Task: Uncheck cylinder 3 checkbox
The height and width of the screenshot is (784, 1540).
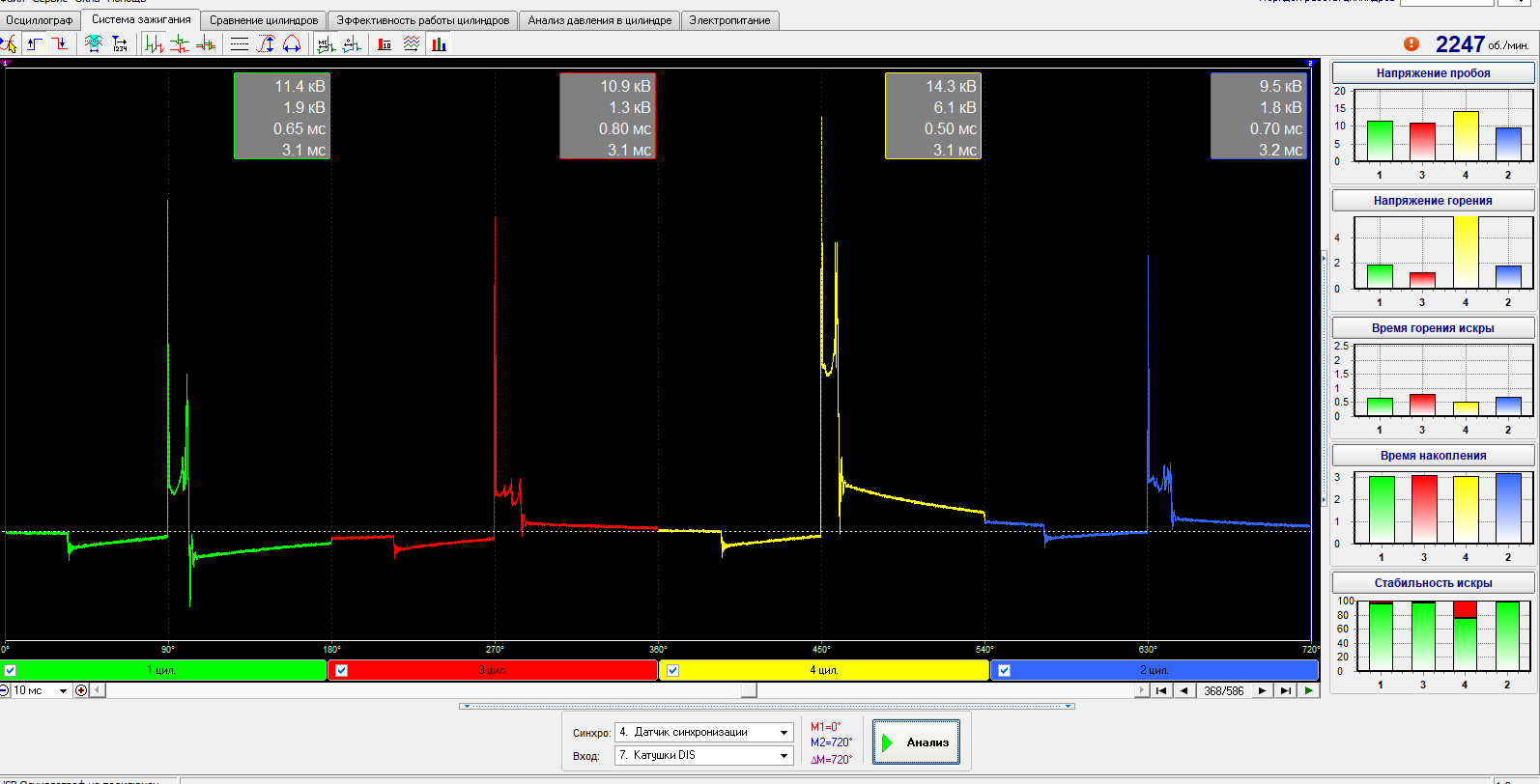Action: (x=341, y=670)
